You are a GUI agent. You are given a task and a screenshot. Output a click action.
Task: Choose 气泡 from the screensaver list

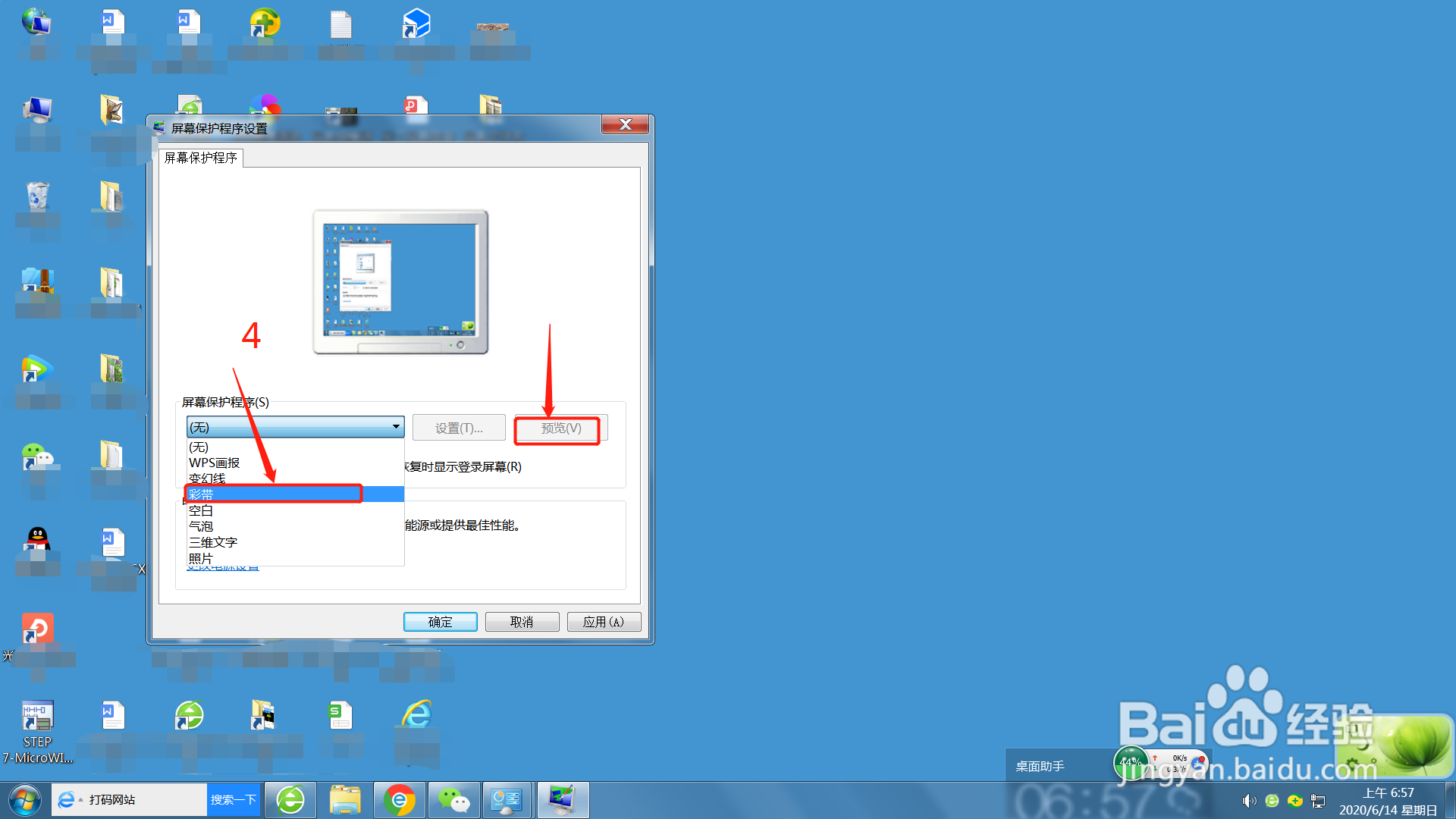(x=201, y=526)
